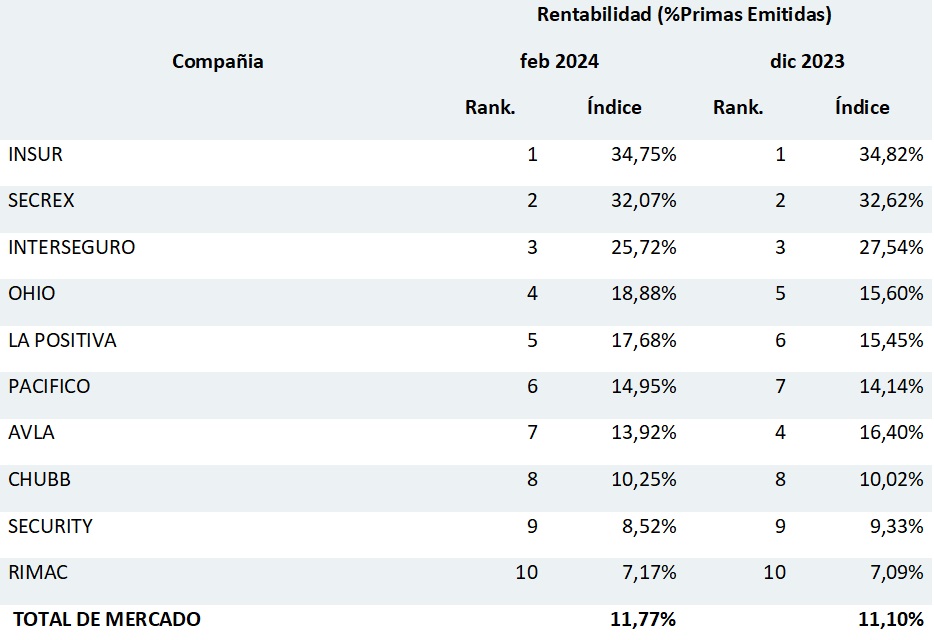
Task: Click market total 11,10% for dic 2023
Action: 891,619
